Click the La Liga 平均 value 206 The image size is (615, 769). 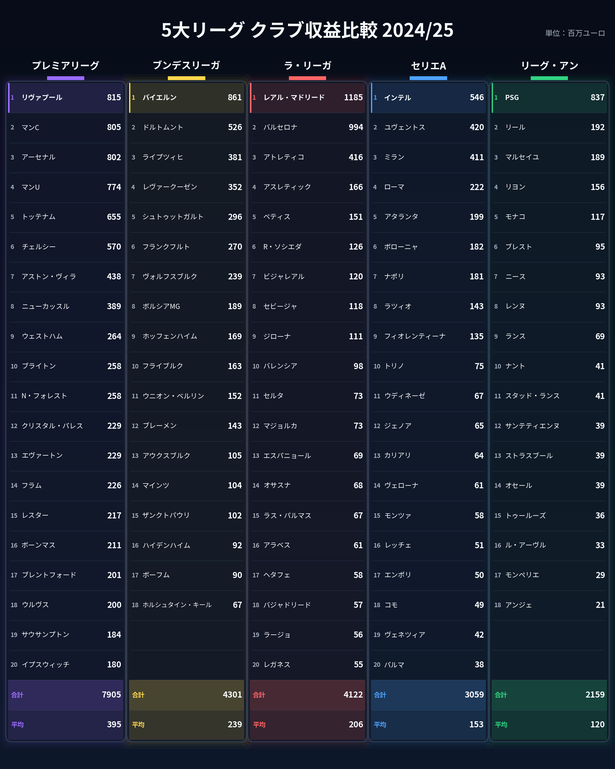(356, 724)
